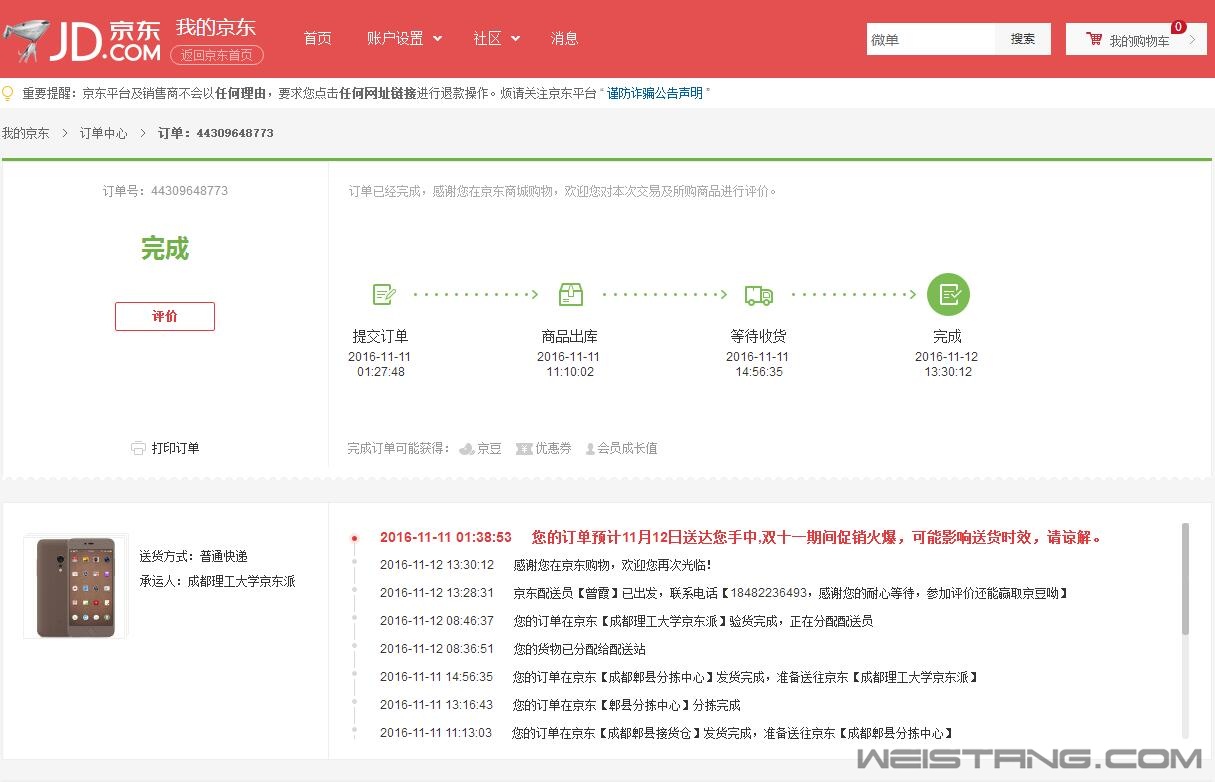Open 消息 in the top navigation

564,38
